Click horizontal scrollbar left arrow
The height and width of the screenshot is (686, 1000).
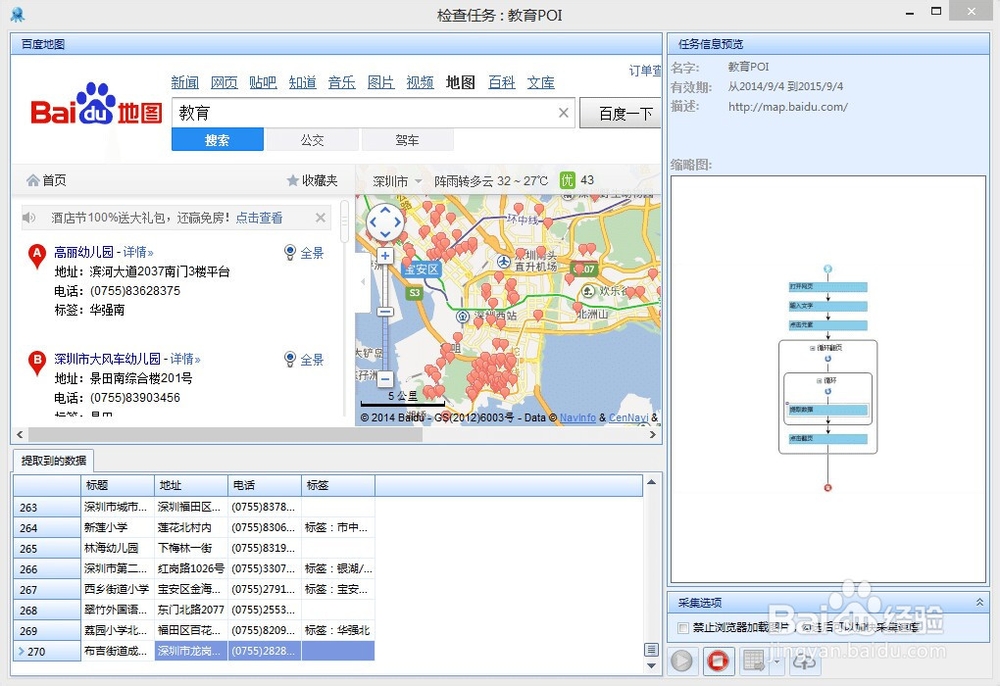coord(20,435)
